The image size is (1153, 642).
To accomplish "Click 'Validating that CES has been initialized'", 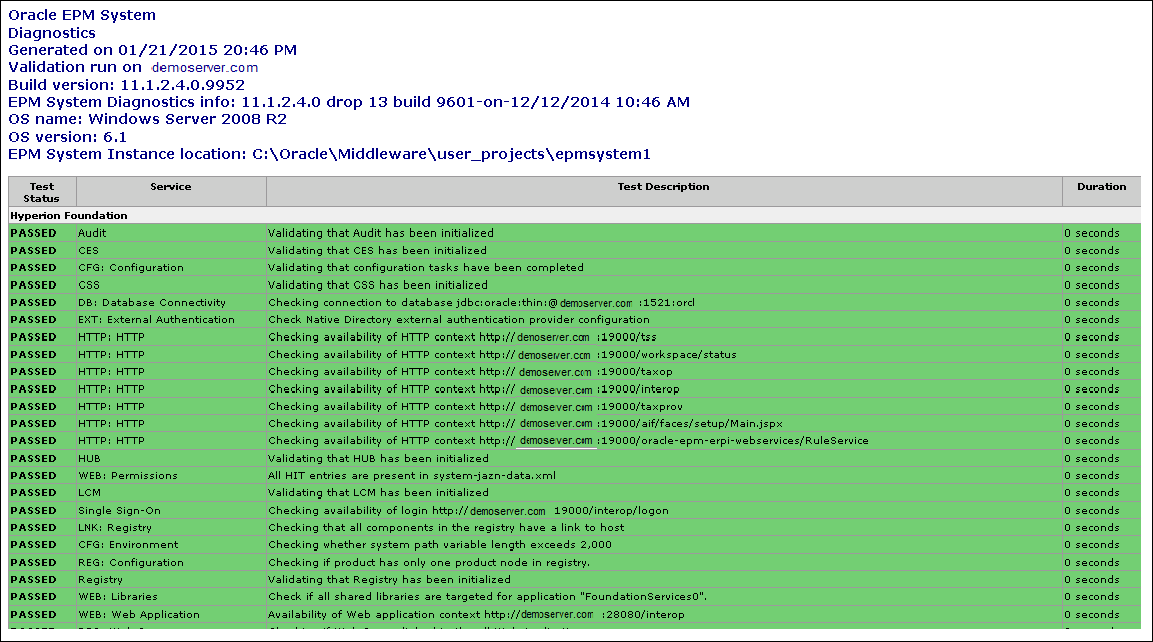I will coord(377,251).
